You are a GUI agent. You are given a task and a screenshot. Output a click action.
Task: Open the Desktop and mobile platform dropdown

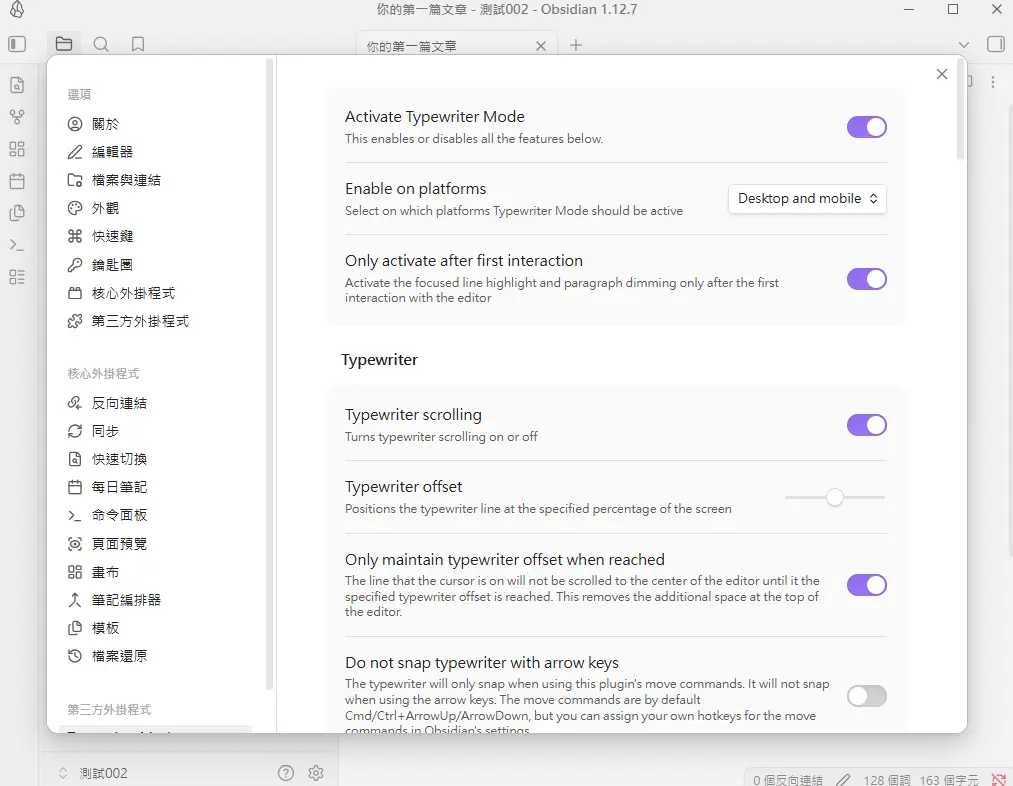pyautogui.click(x=807, y=199)
